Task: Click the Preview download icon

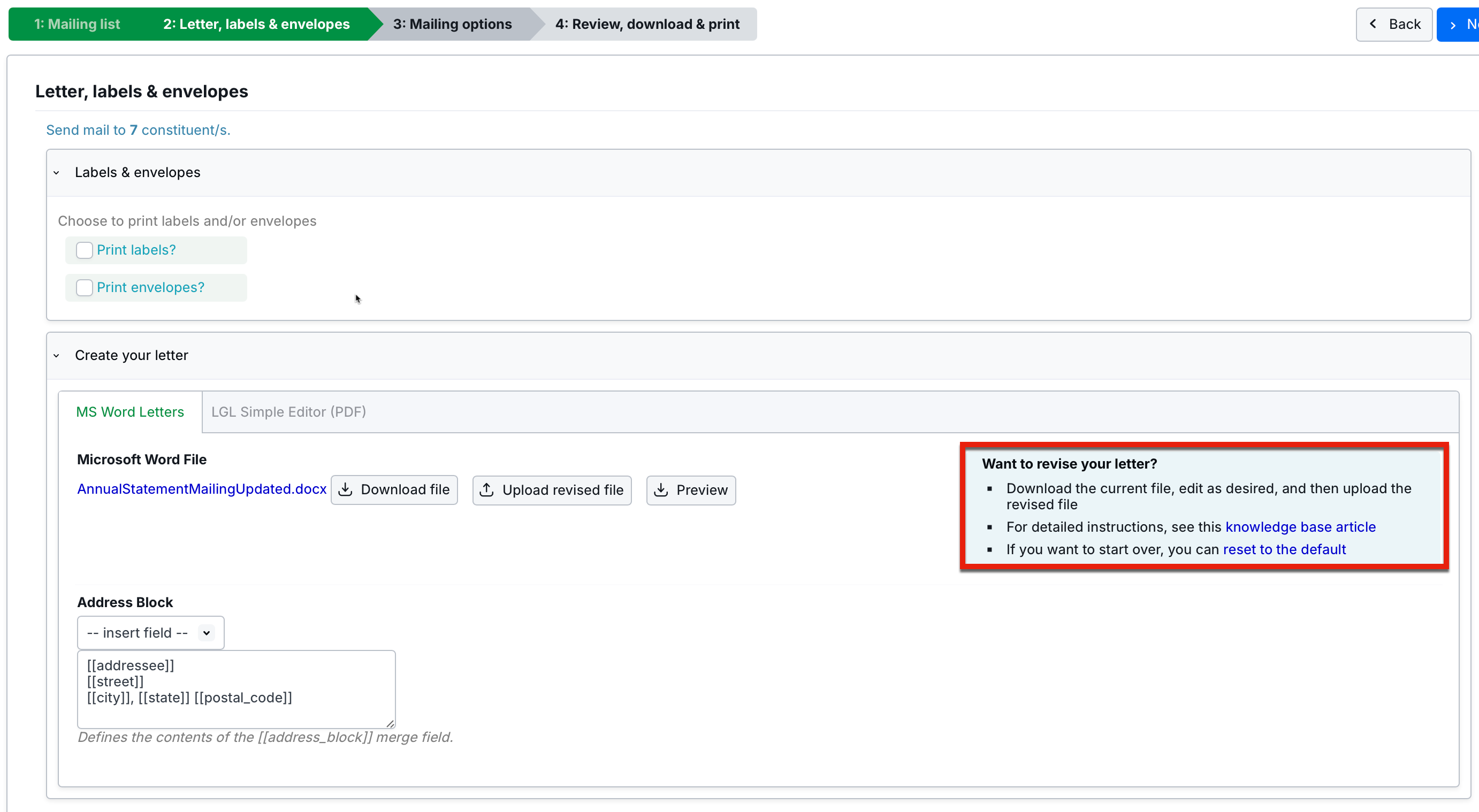Action: pyautogui.click(x=661, y=489)
